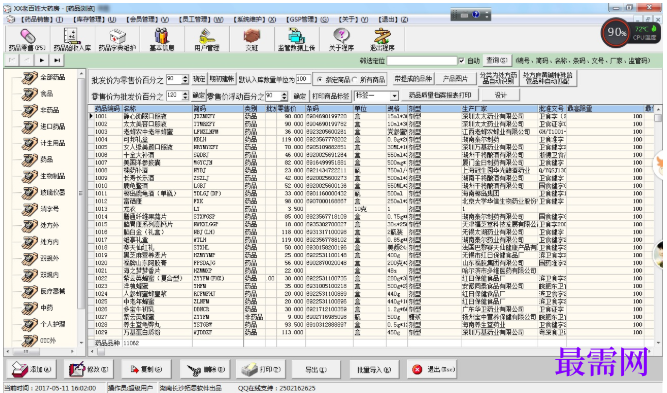This screenshot has width=667, height=393.
Task: Select 非药品 category in the tree
Action: click(49, 110)
